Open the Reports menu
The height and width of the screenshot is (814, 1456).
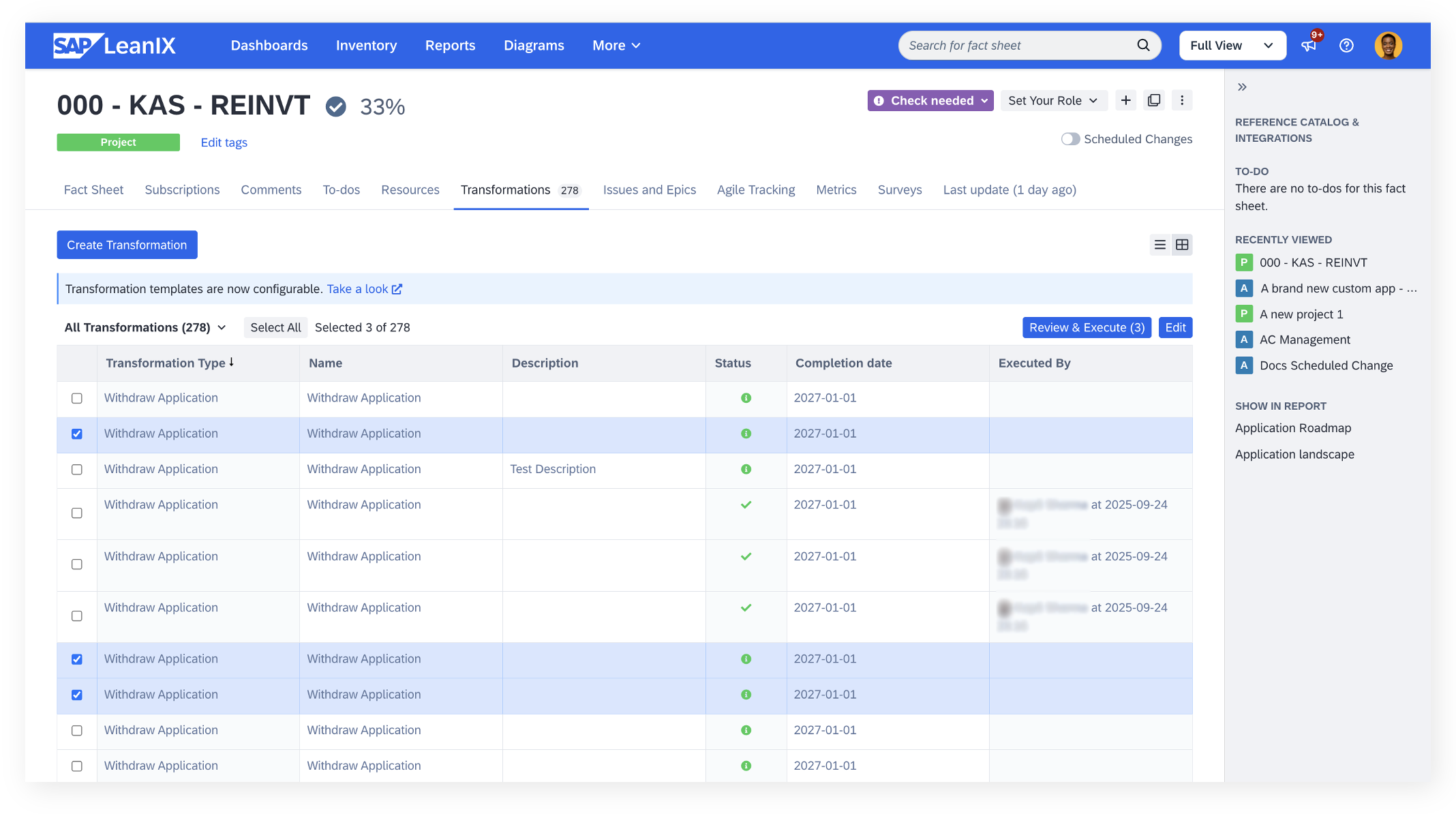(x=450, y=46)
